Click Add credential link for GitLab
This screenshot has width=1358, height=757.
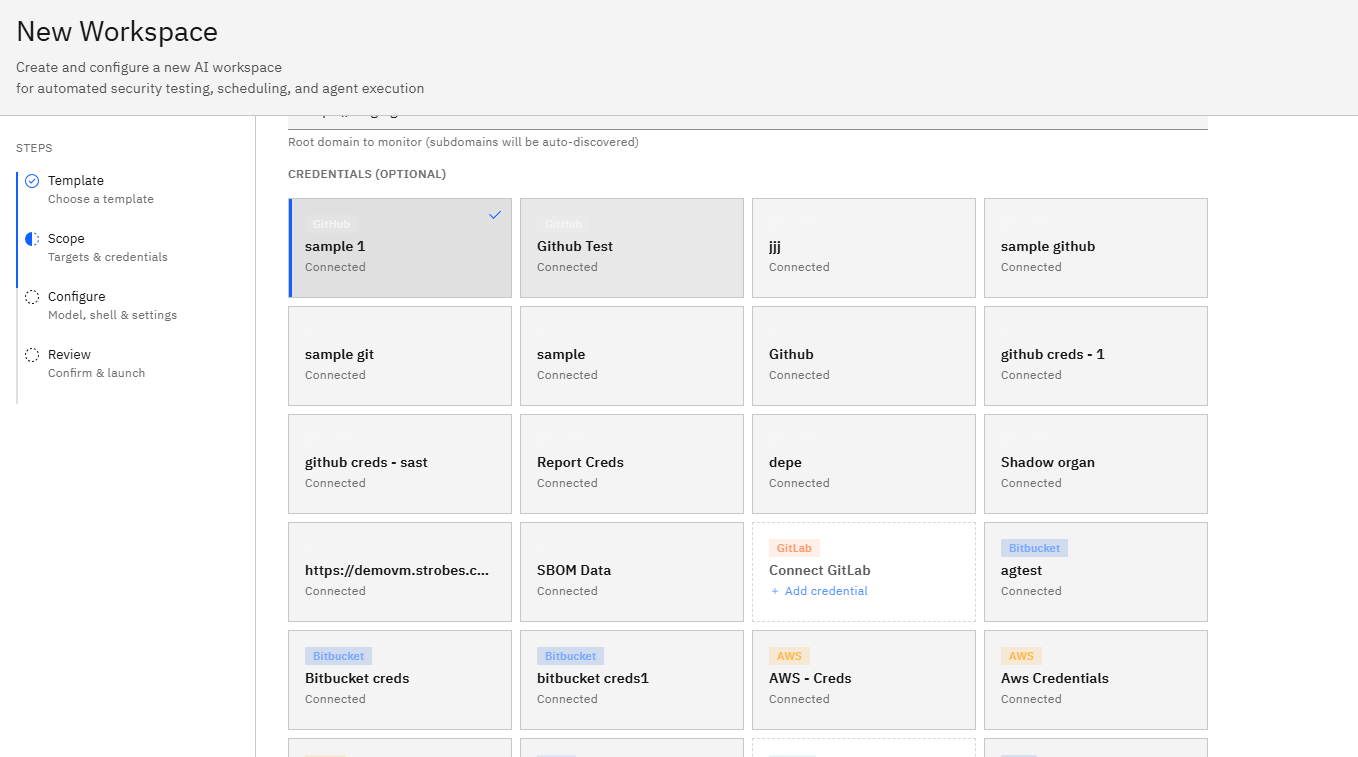pos(819,591)
